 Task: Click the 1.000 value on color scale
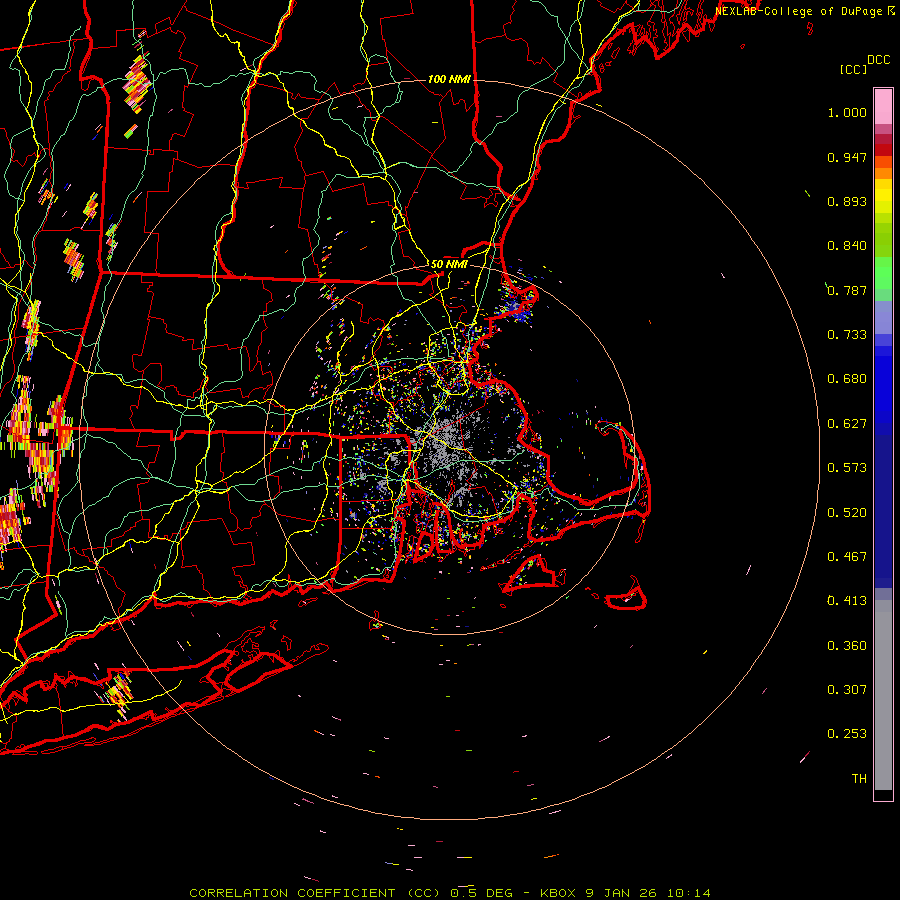pos(847,112)
